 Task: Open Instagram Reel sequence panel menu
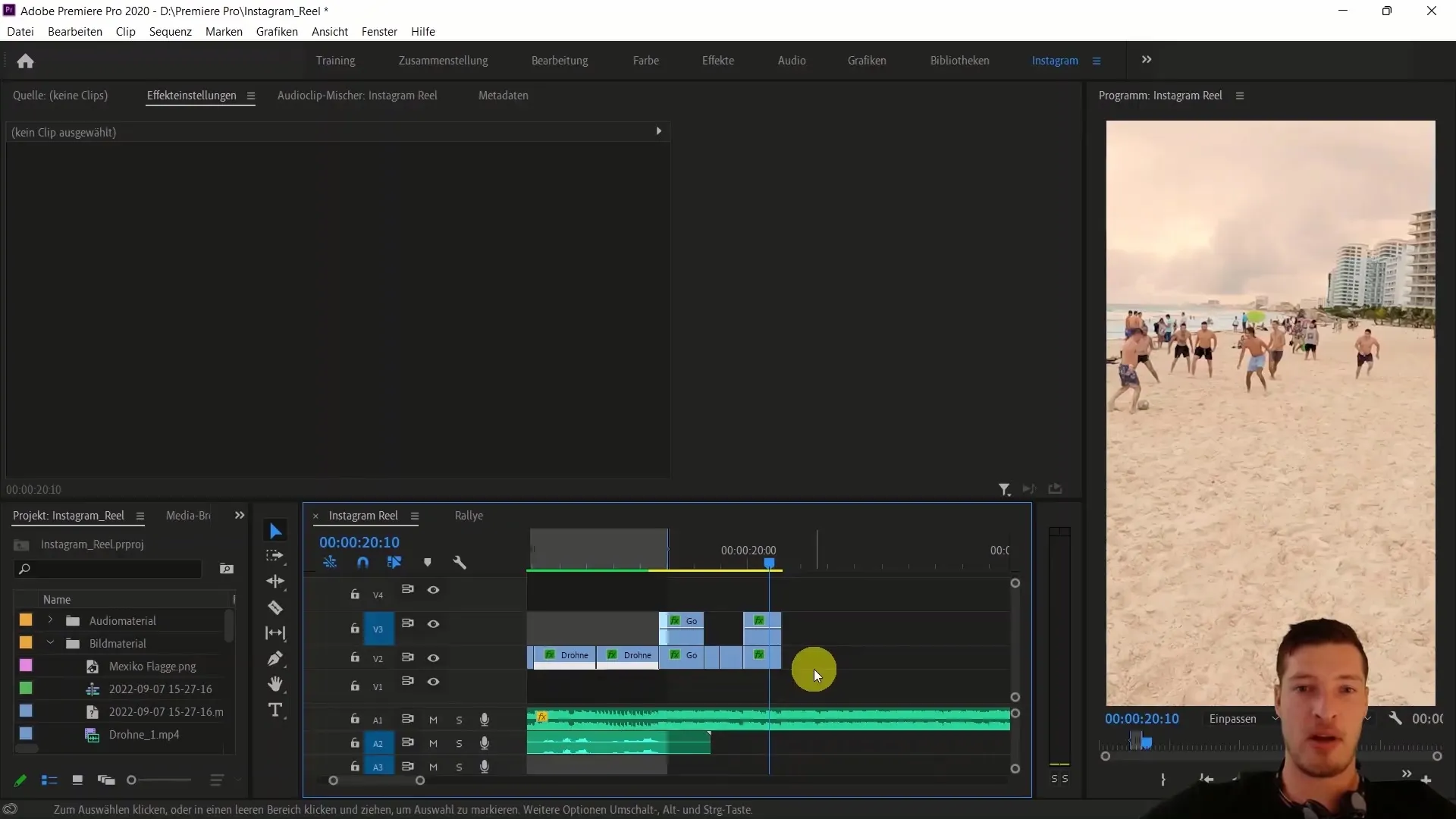[415, 516]
